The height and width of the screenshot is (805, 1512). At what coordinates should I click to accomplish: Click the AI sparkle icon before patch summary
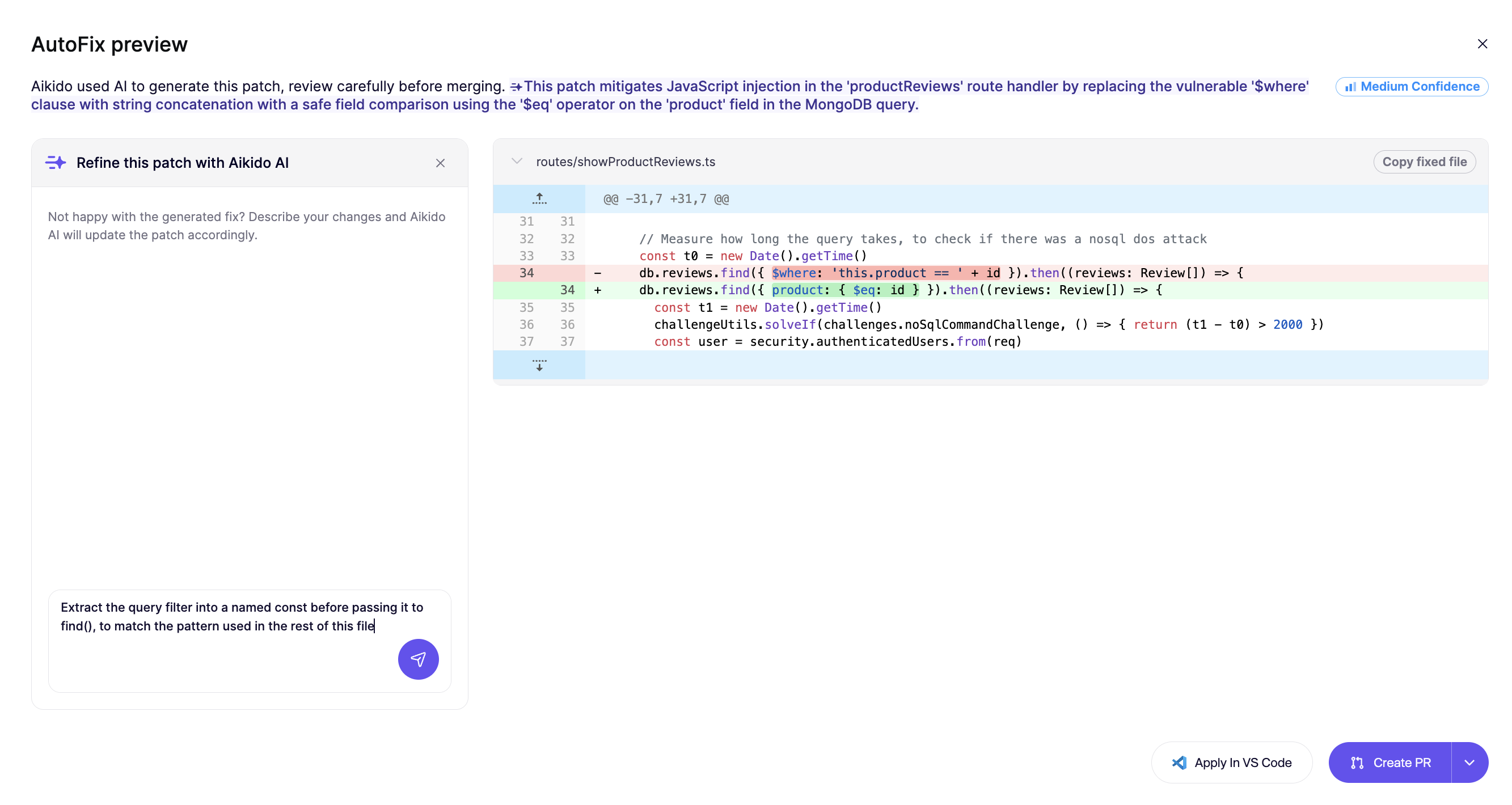pyautogui.click(x=516, y=87)
